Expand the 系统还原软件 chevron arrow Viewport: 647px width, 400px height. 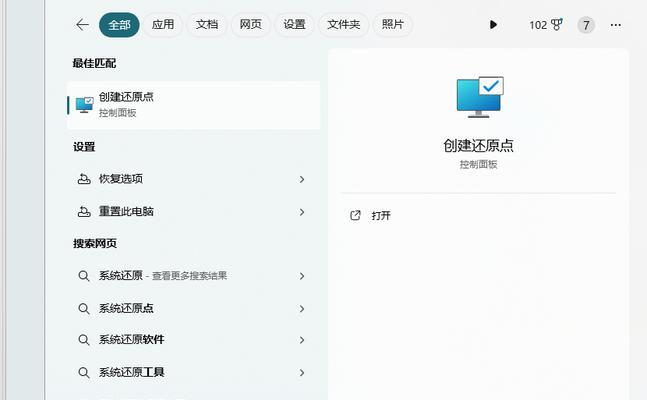coord(302,340)
